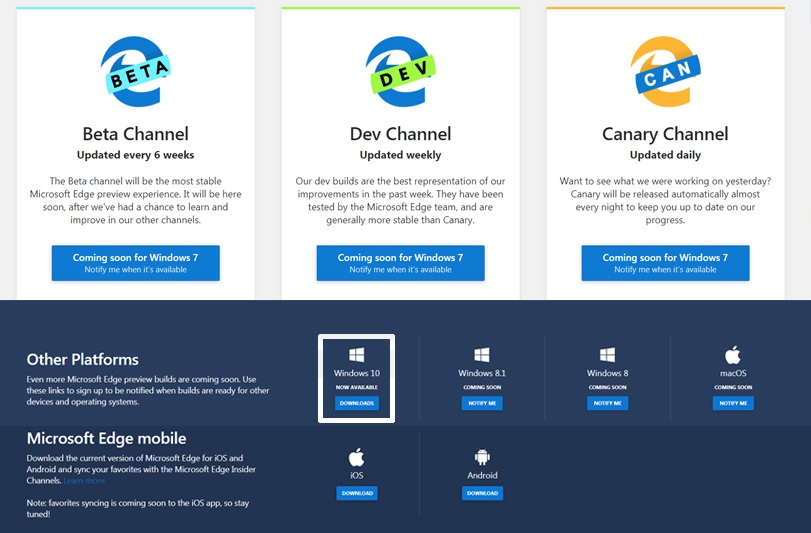
Task: Click 'COMING SOON' under Windows 8.1
Action: coord(482,387)
